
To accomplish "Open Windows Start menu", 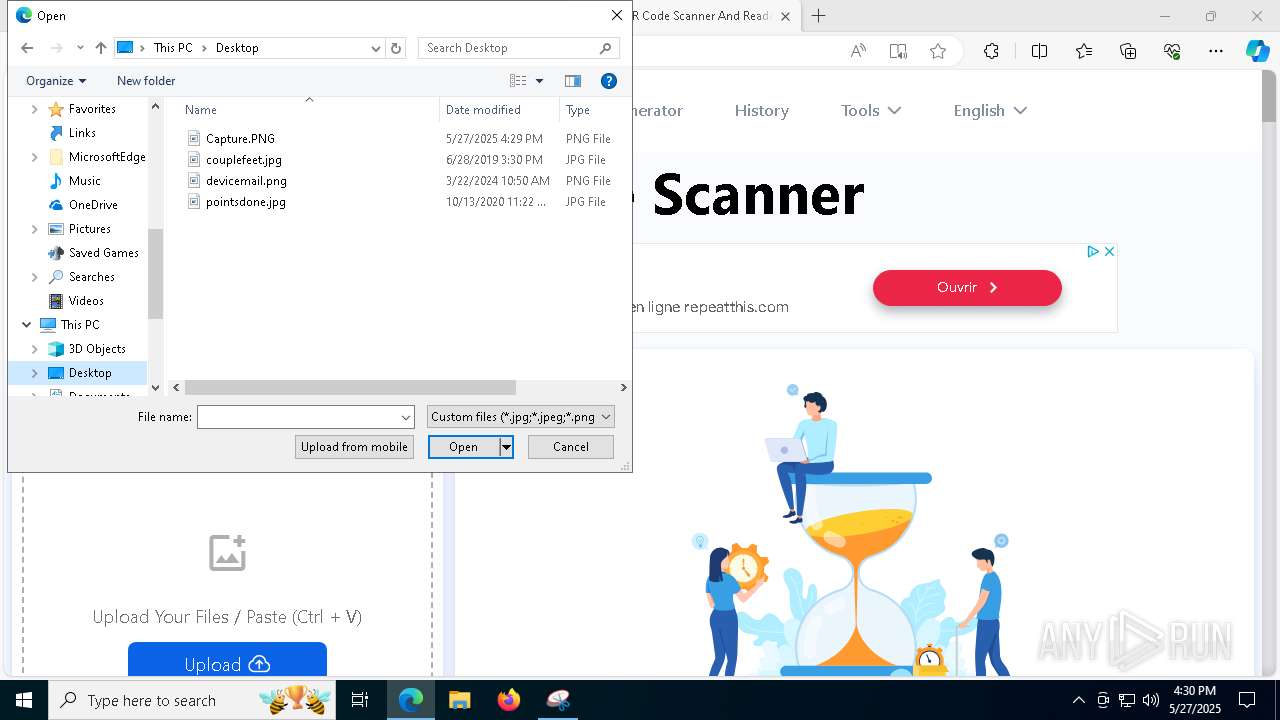I will click(x=24, y=700).
